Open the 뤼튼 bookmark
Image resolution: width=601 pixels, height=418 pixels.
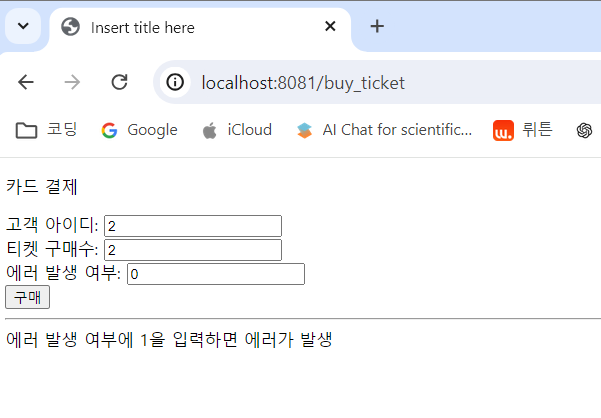522,130
